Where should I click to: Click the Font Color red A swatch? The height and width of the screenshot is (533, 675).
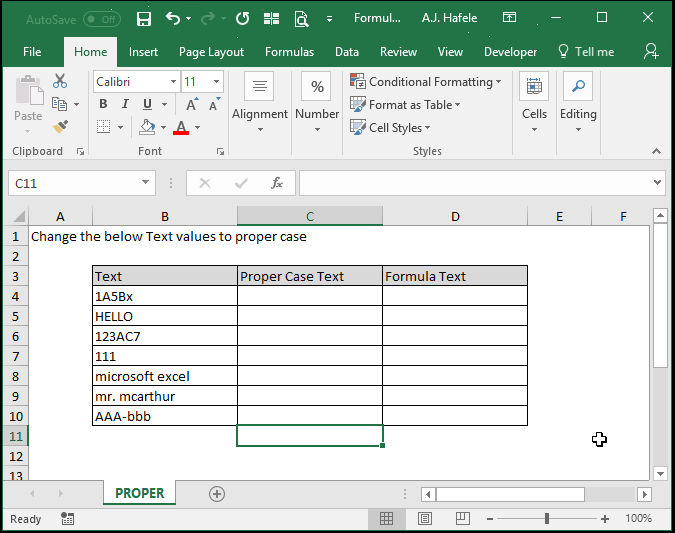click(181, 127)
